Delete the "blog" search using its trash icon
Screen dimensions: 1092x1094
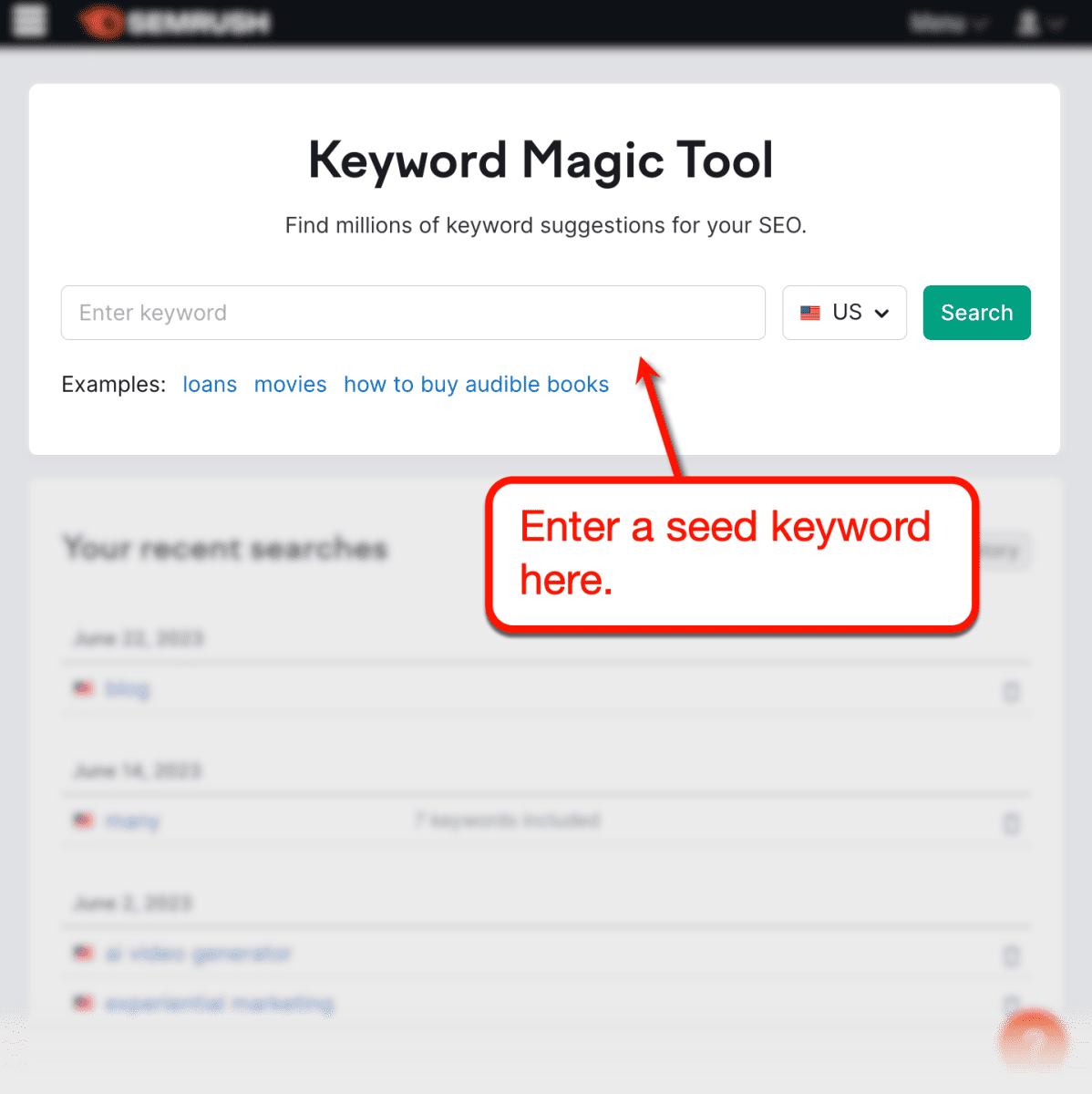point(1011,692)
